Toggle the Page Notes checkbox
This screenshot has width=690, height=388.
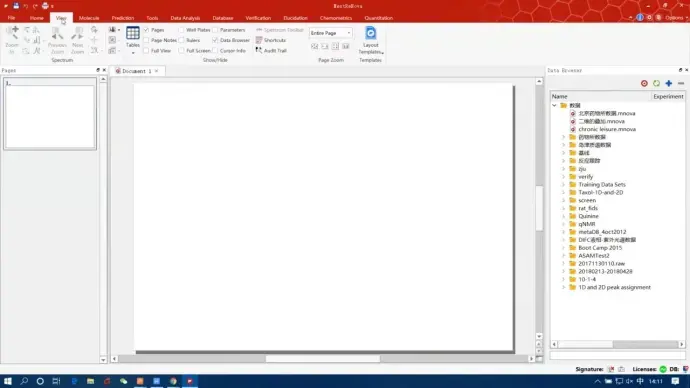(x=147, y=40)
